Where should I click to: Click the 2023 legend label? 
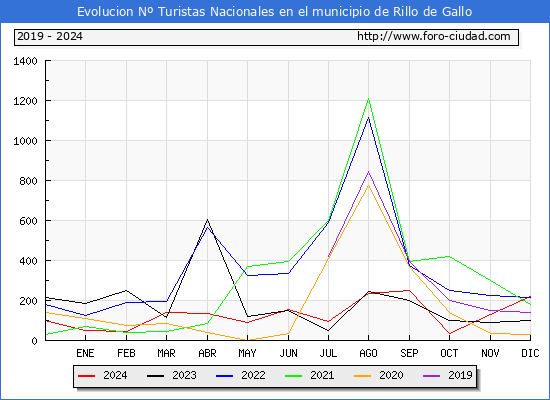tap(184, 375)
